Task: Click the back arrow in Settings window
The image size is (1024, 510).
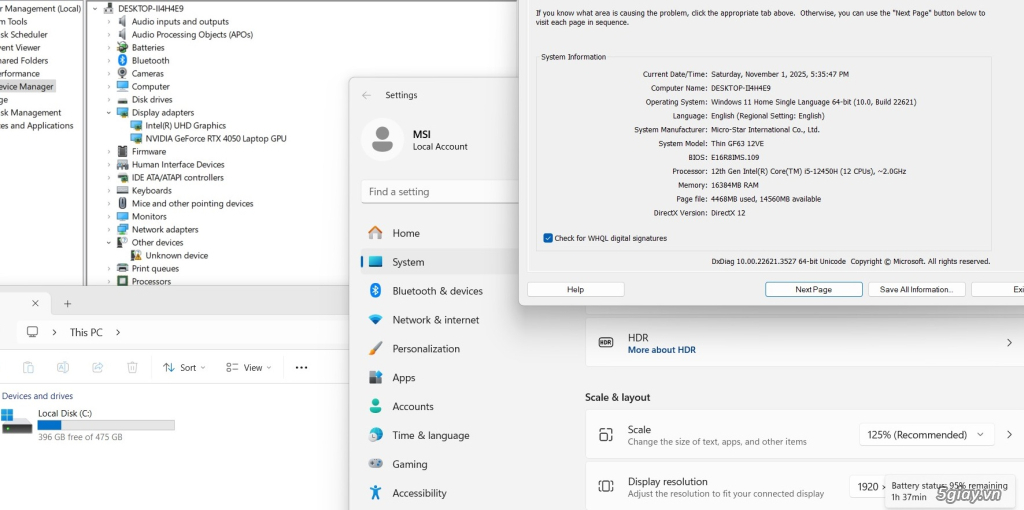Action: click(x=366, y=95)
